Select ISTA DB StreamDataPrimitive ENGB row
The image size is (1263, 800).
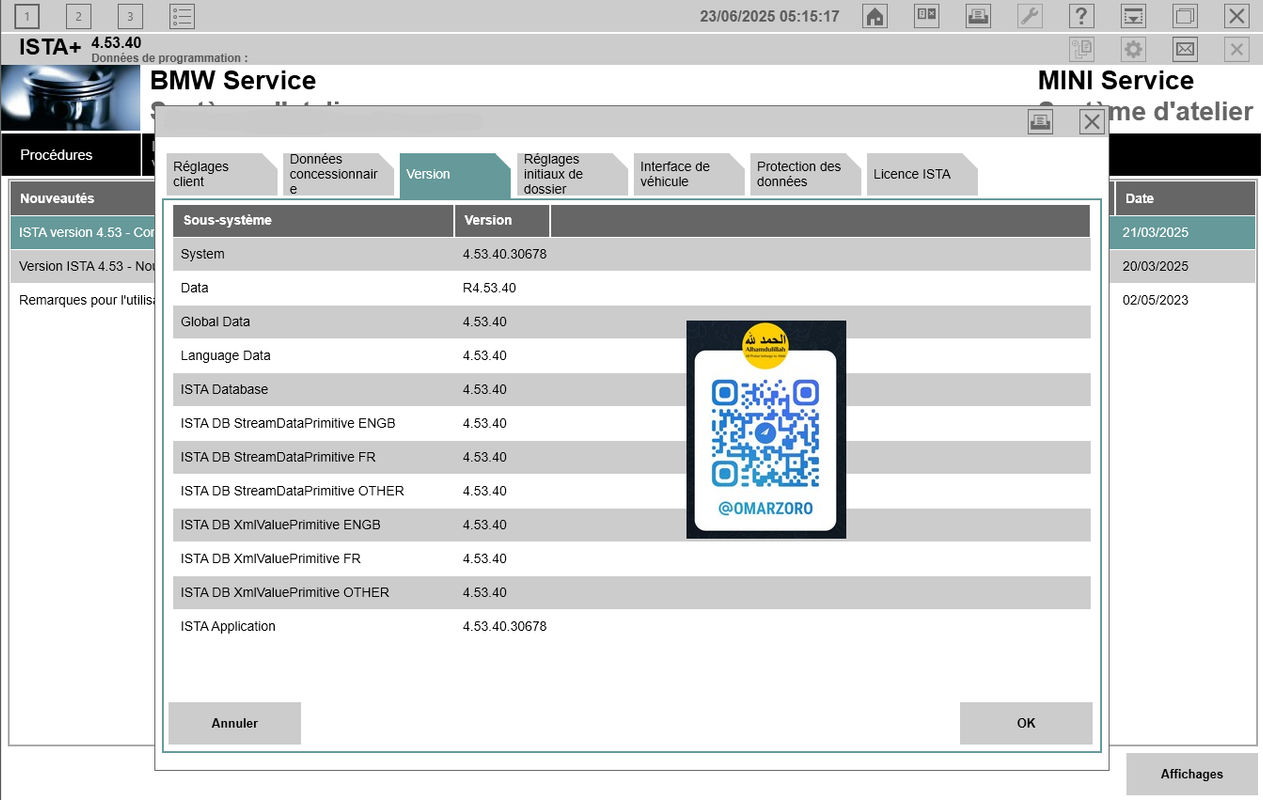pyautogui.click(x=632, y=424)
